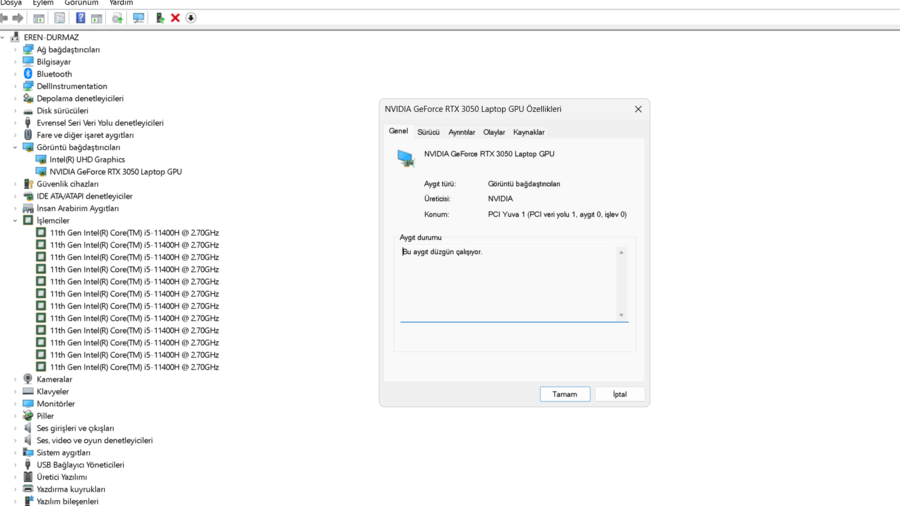Open the Yardım menu
This screenshot has width=900, height=506.
pyautogui.click(x=121, y=3)
